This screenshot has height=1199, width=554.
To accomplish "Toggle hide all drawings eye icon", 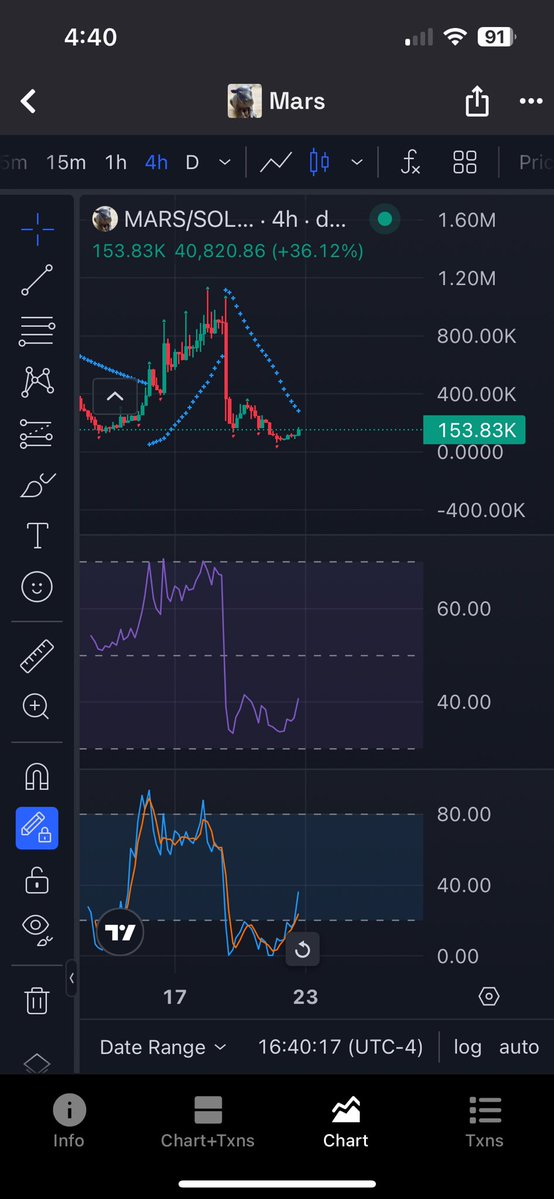I will tap(37, 929).
